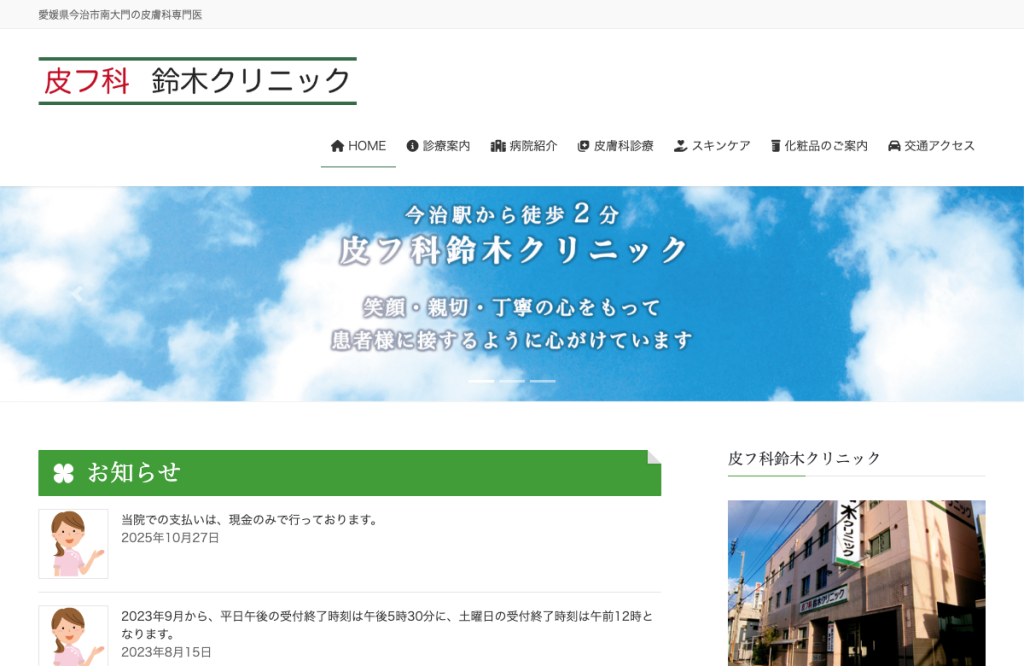Click the hand-care icon beside スキンケア
Screen dimensions: 1024x666
(x=680, y=146)
